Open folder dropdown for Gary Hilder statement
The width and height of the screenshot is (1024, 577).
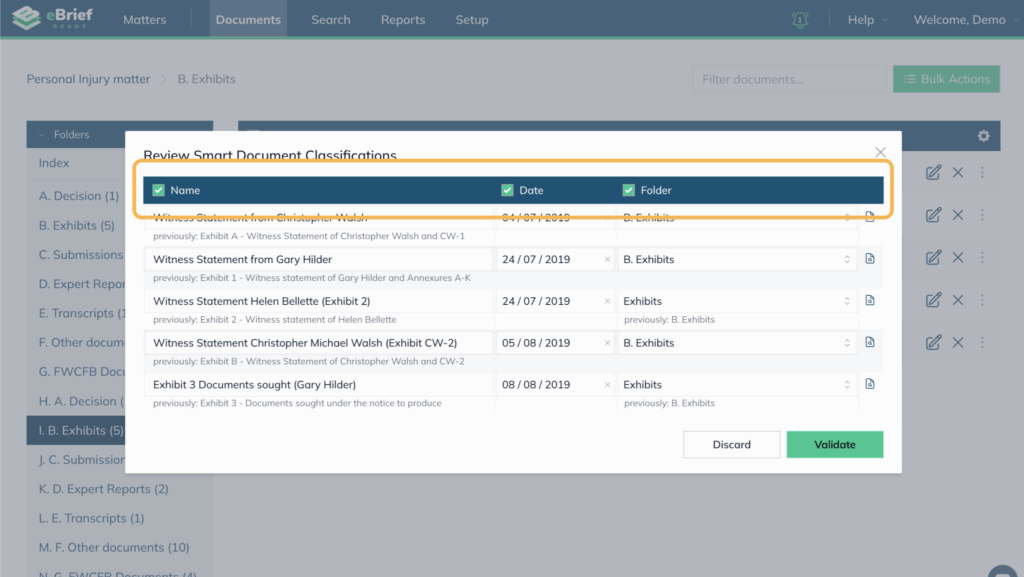pos(847,260)
